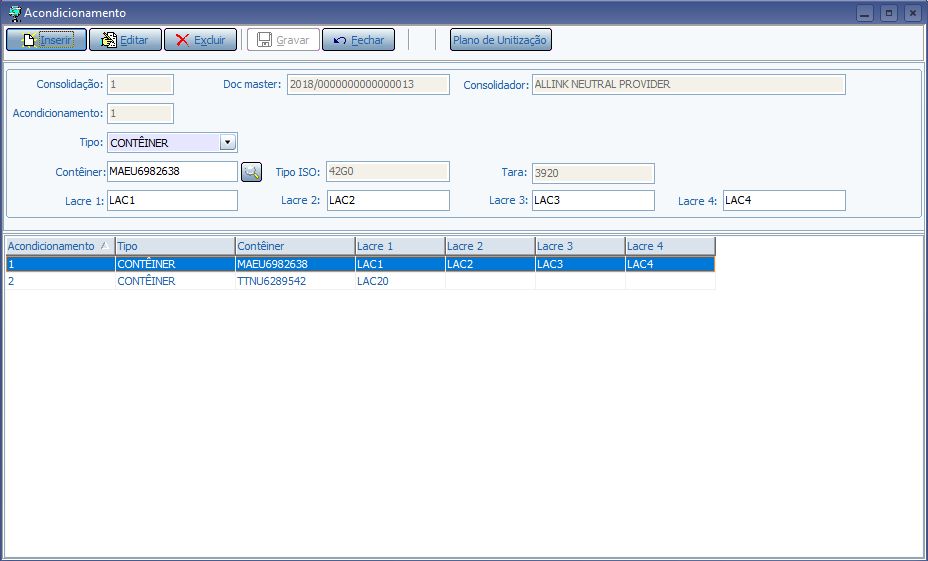Click the container search magnifier icon
Image resolution: width=928 pixels, height=561 pixels.
pyautogui.click(x=252, y=172)
